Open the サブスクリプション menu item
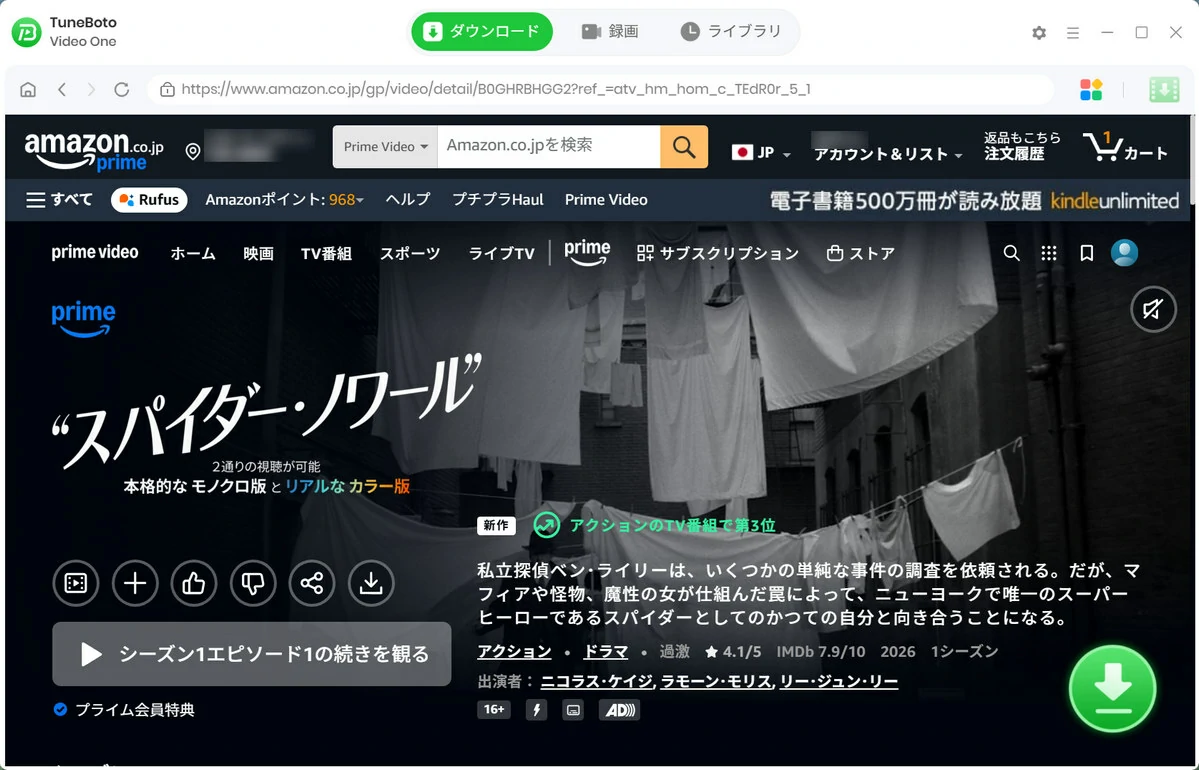The image size is (1199, 770). (x=717, y=254)
